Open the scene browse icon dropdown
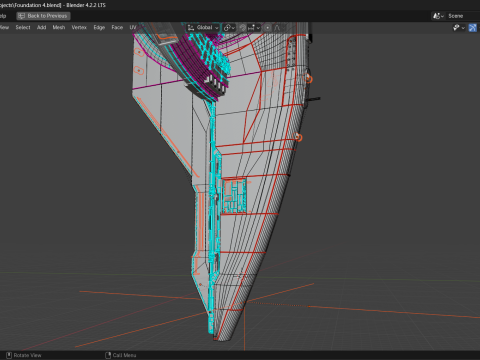Image resolution: width=480 pixels, height=360 pixels. coord(438,16)
